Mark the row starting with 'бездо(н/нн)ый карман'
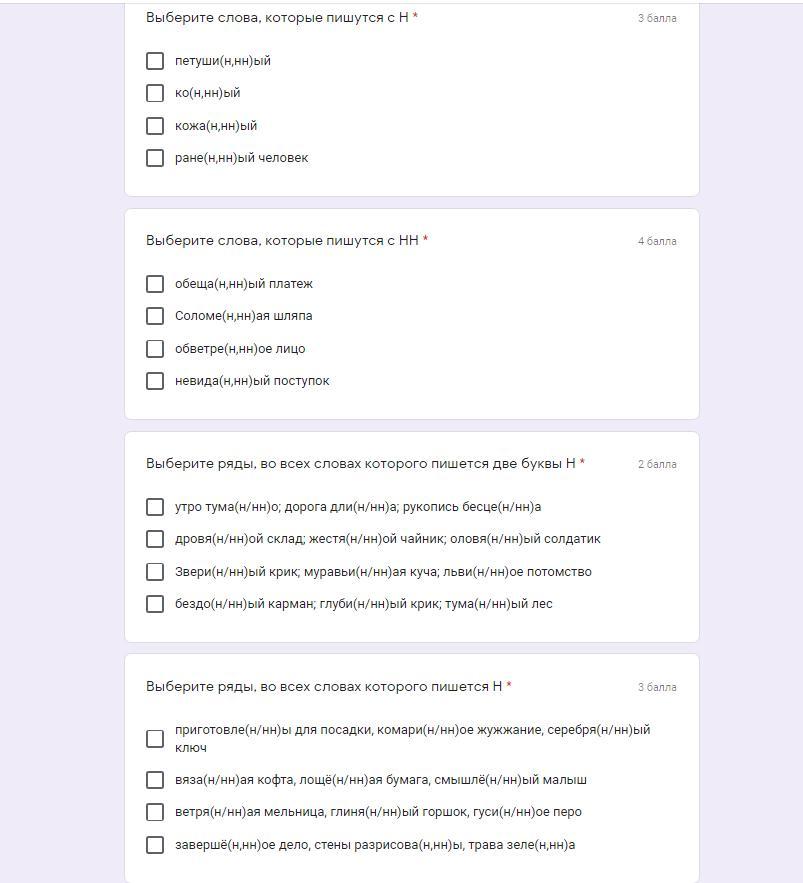 [x=155, y=604]
